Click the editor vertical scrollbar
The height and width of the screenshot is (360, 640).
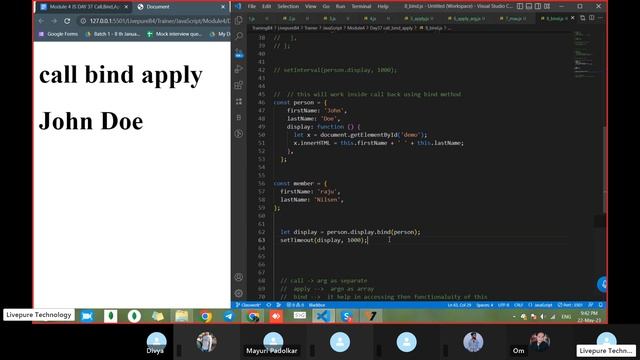click(605, 169)
